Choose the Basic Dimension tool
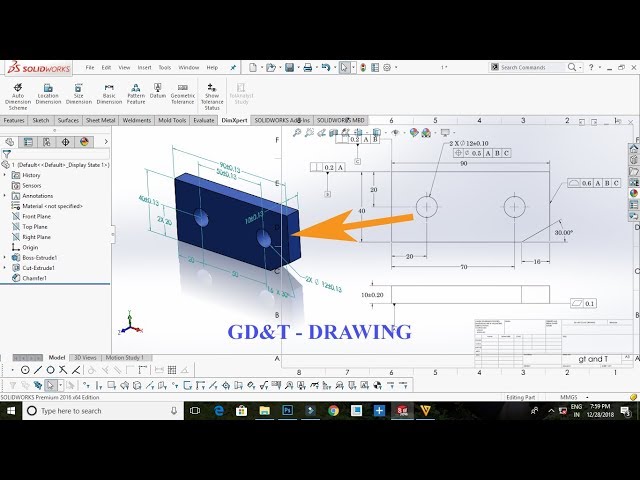 109,93
